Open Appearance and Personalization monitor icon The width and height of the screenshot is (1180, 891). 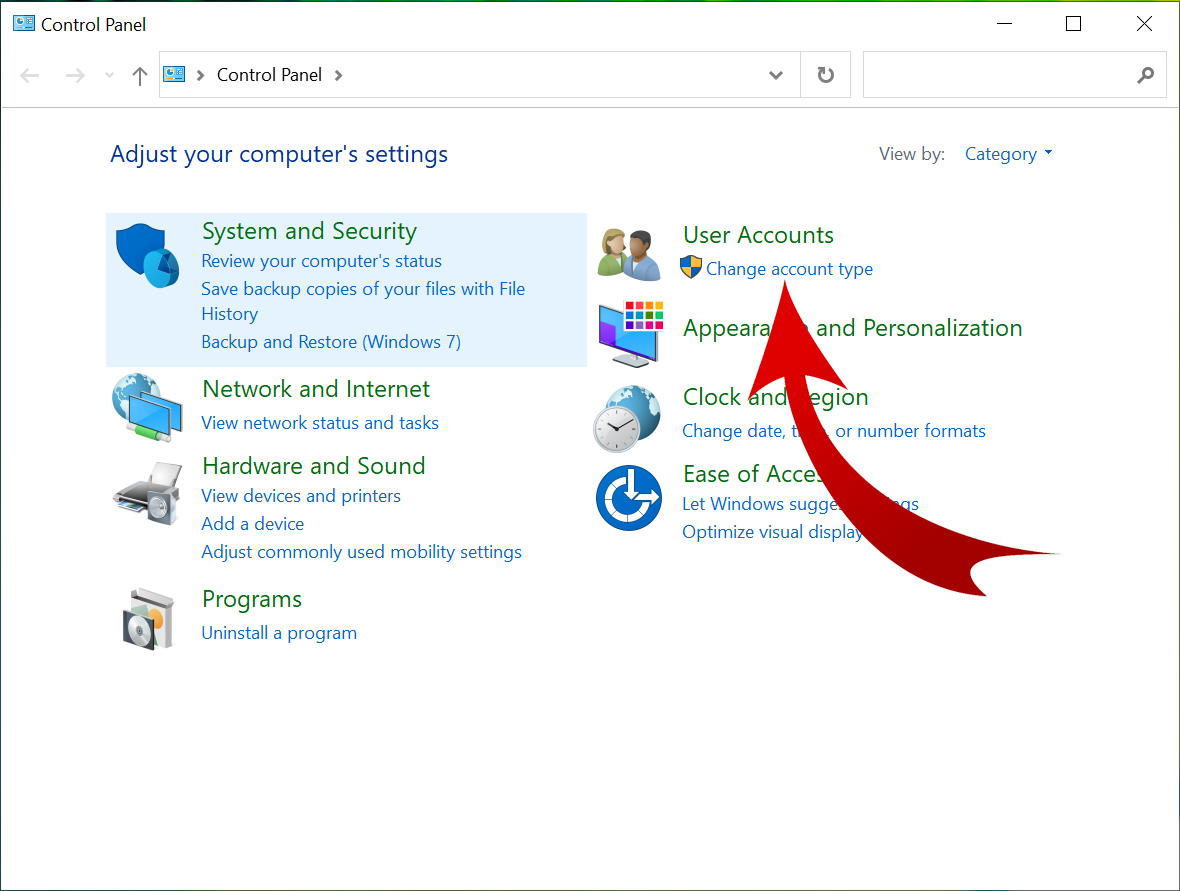pyautogui.click(x=631, y=333)
